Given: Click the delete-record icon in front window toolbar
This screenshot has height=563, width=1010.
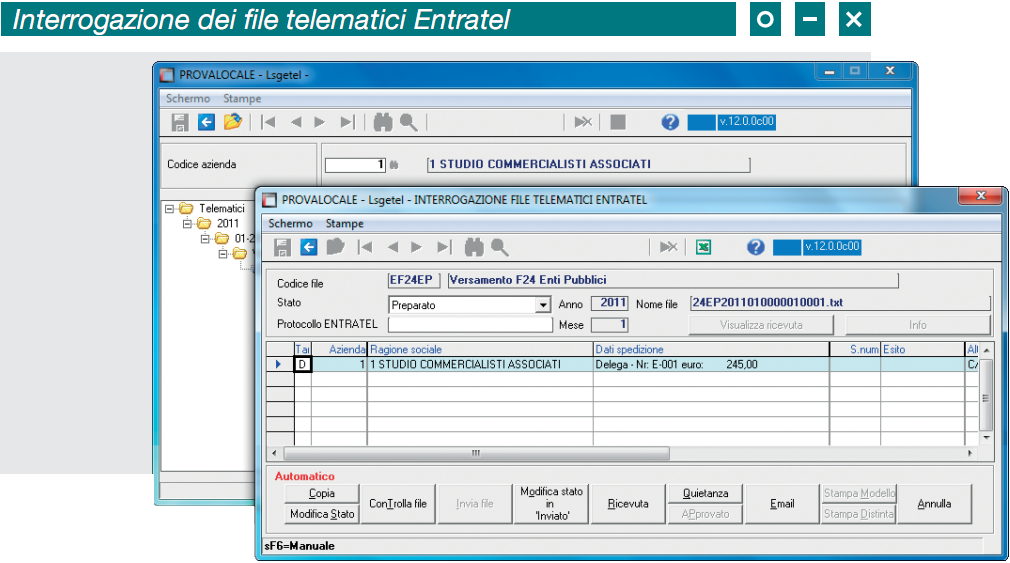Looking at the screenshot, I should [x=669, y=247].
